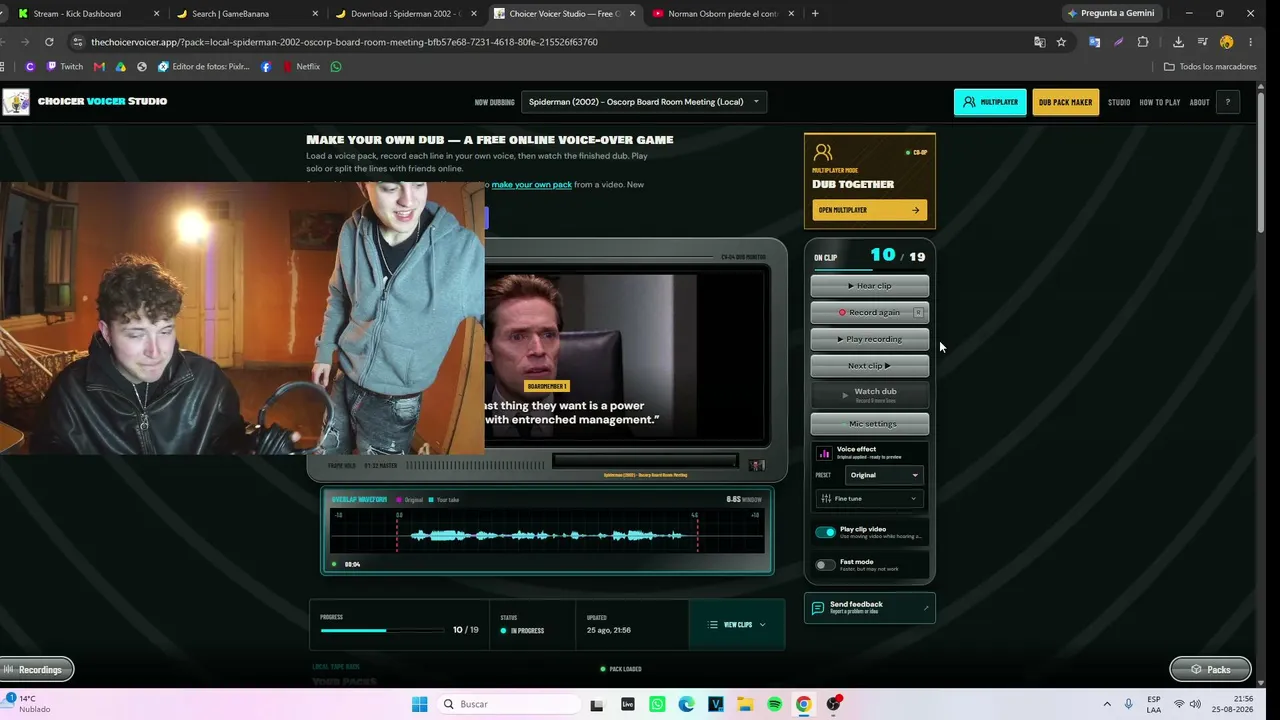The image size is (1280, 720).
Task: Open the WhatsApp bookmark icon
Action: point(336,67)
